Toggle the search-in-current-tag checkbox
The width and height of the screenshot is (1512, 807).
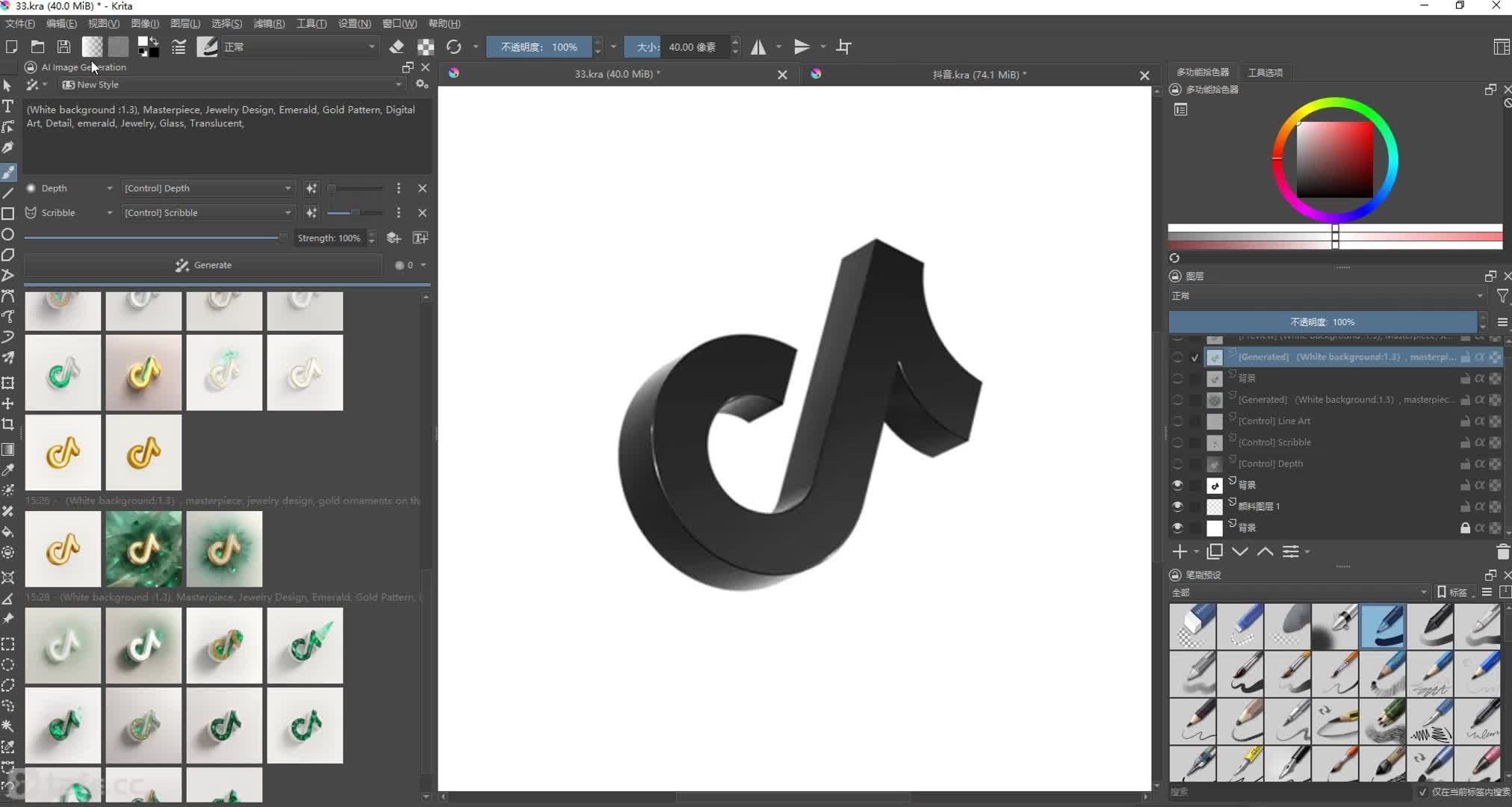[1422, 792]
